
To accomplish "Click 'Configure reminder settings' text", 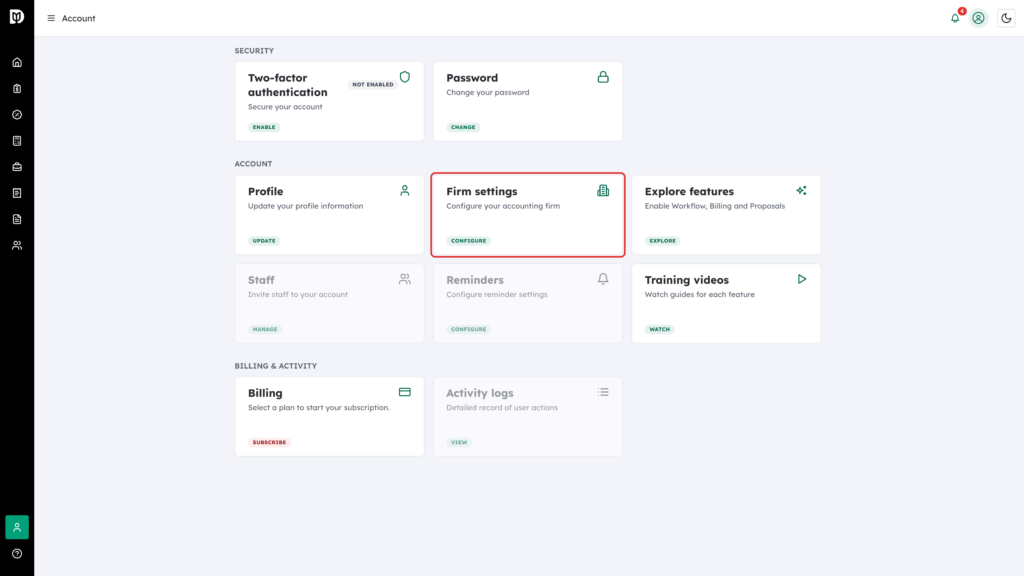I will [x=496, y=295].
